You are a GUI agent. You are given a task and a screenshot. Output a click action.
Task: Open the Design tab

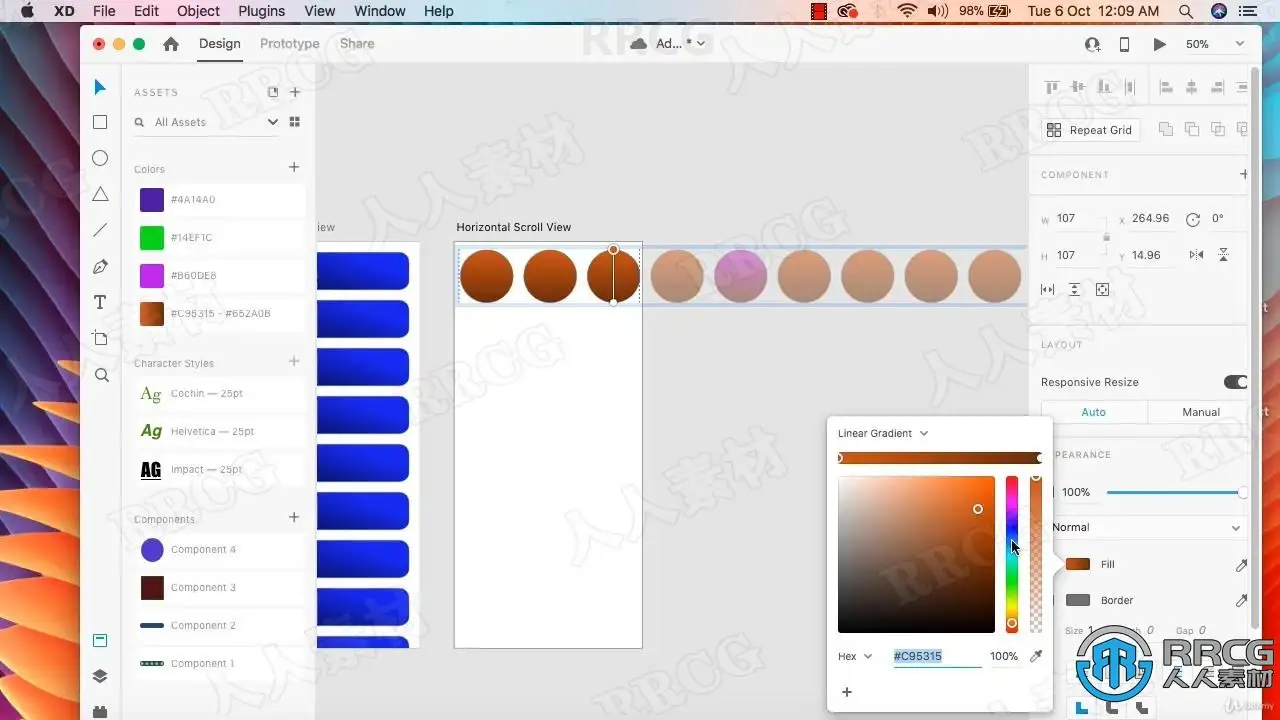click(x=220, y=44)
